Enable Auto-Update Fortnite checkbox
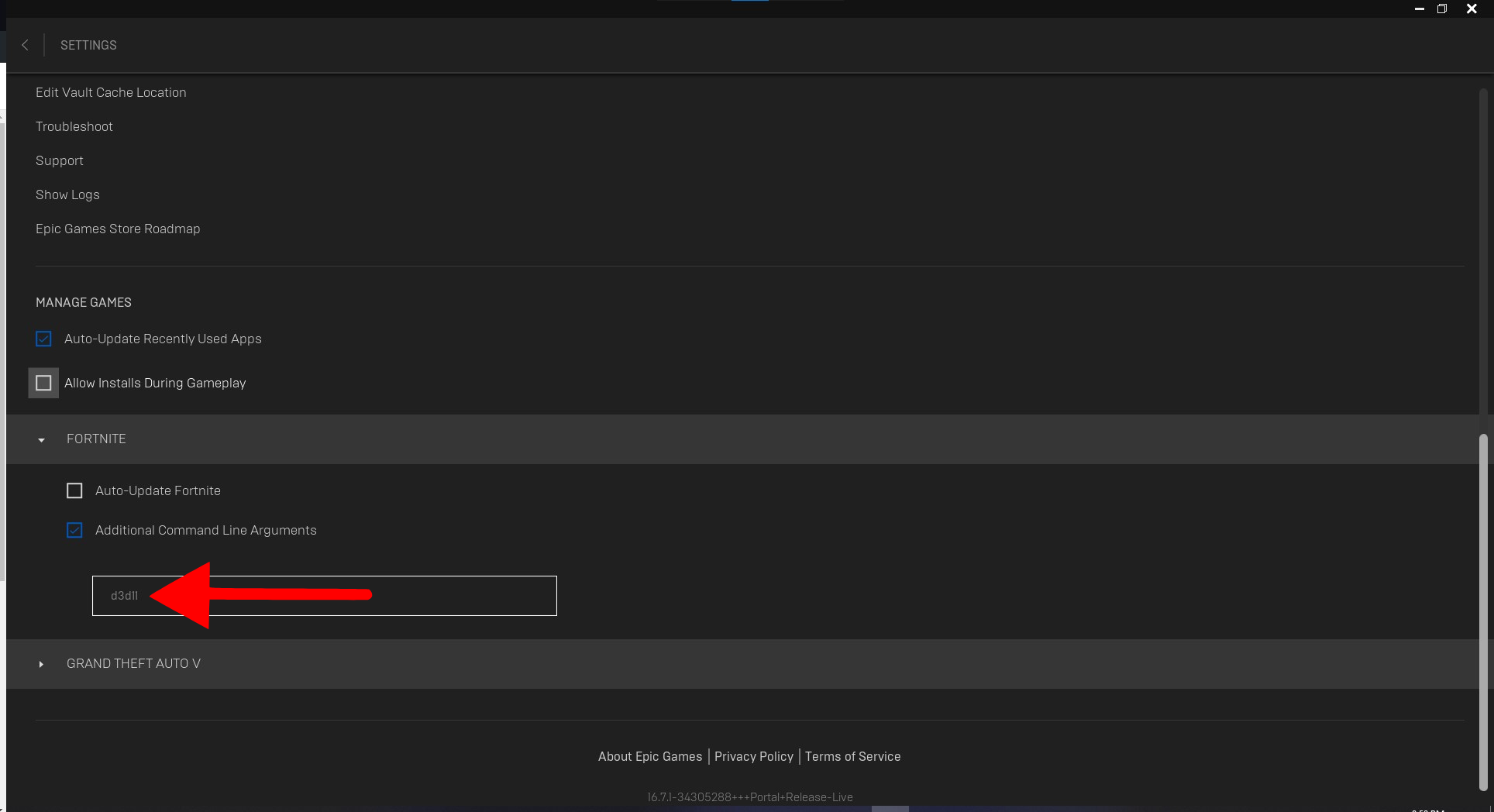Viewport: 1494px width, 812px height. [x=74, y=490]
